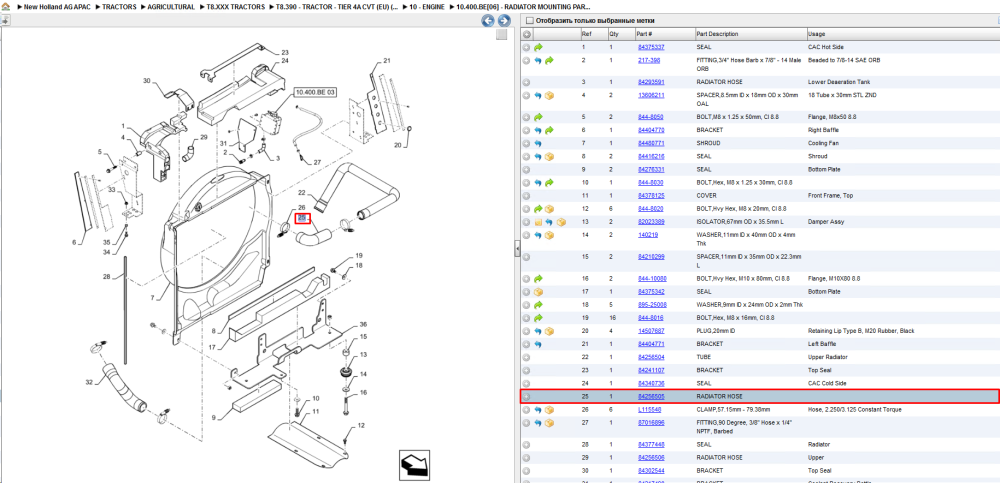The width and height of the screenshot is (1000, 483).
Task: Open part number link 217-398
Action: [649, 61]
